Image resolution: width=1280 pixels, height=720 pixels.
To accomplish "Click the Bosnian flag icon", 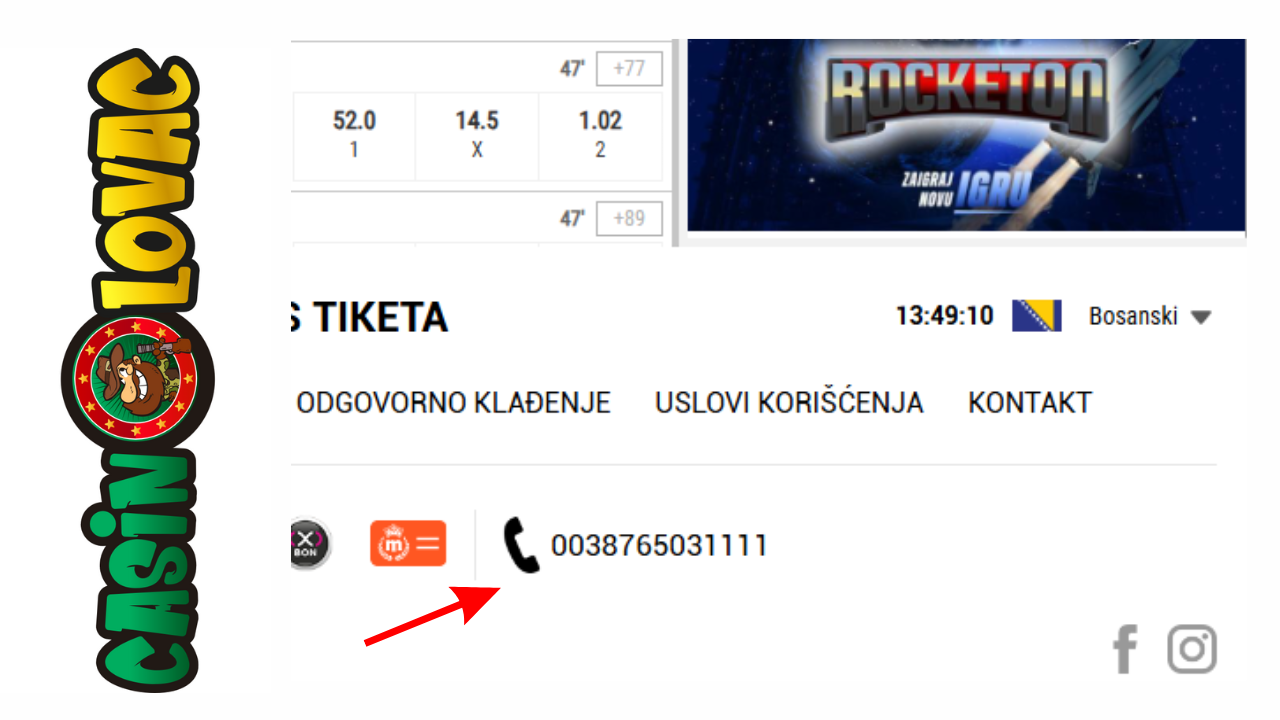I will click(1036, 316).
